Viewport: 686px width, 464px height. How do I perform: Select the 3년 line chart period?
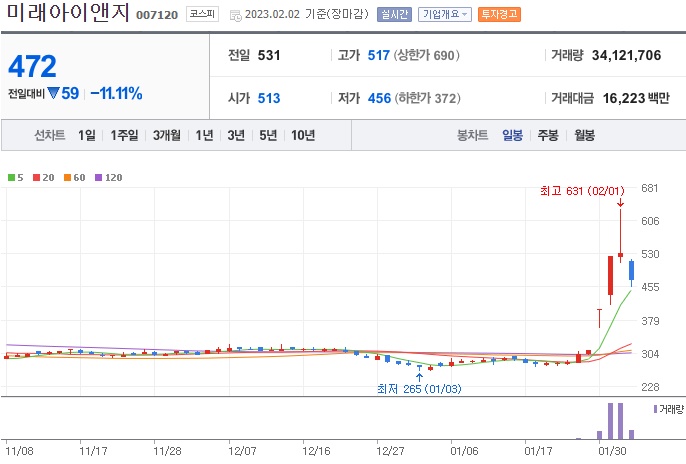point(236,135)
